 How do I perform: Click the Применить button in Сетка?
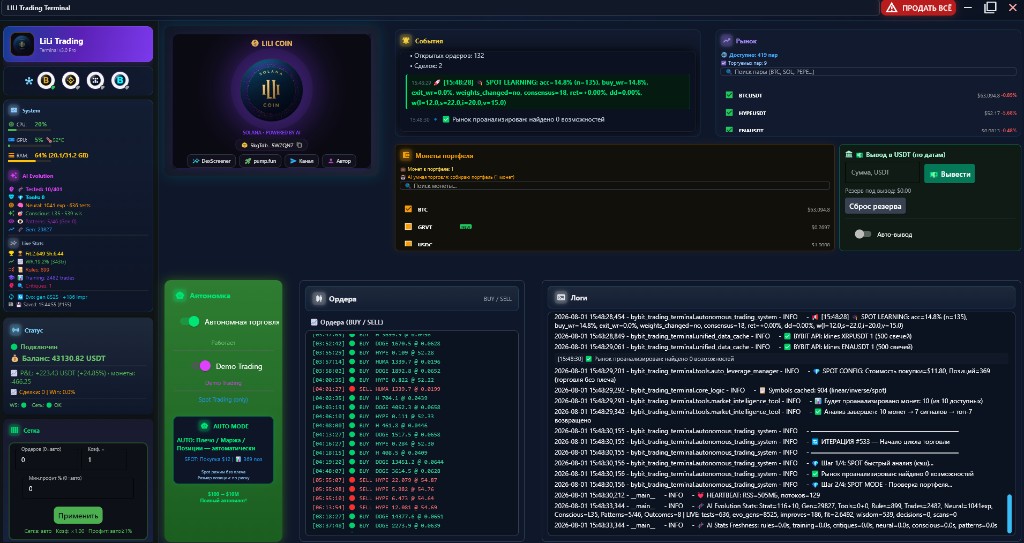(x=78, y=516)
